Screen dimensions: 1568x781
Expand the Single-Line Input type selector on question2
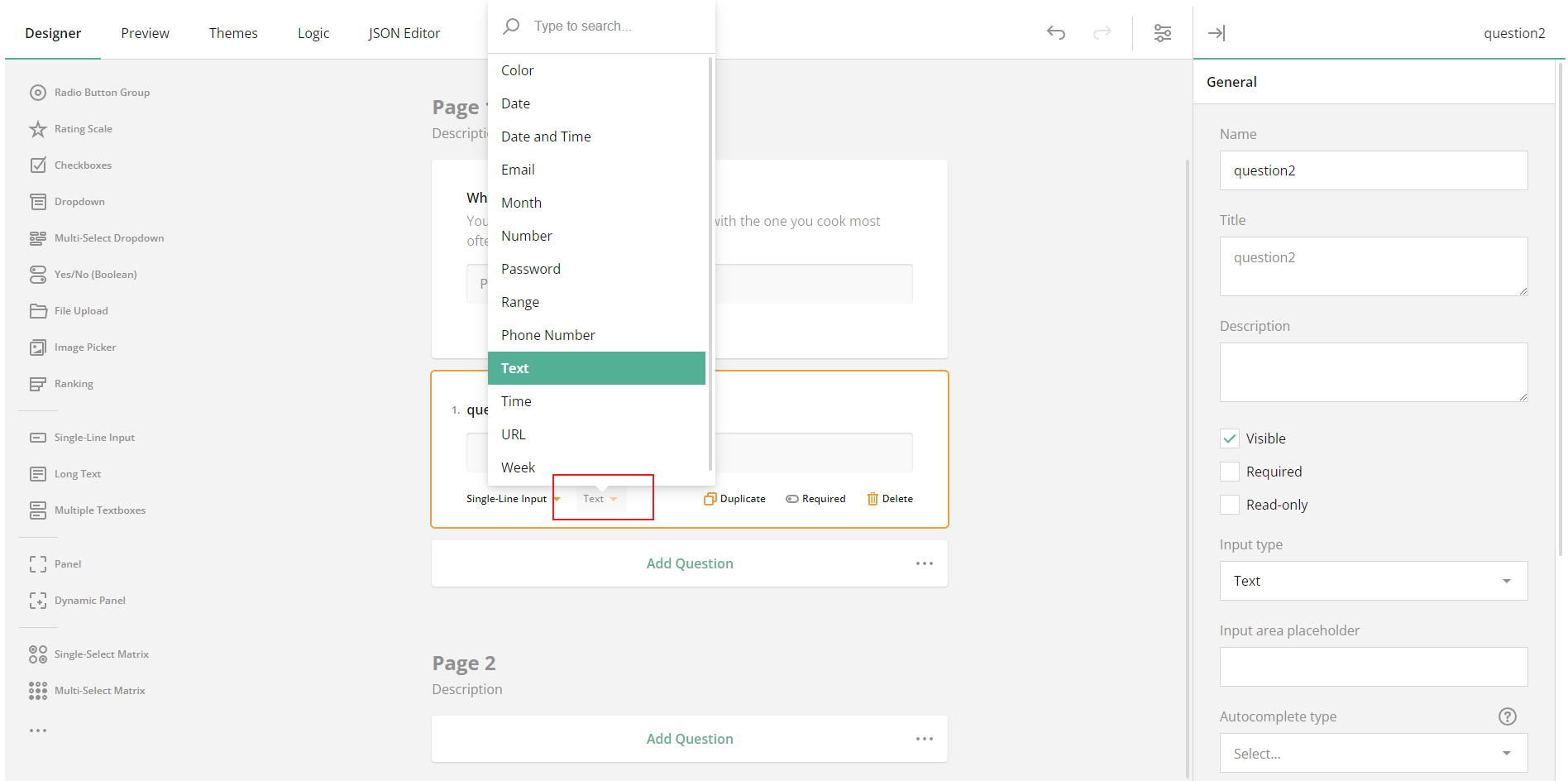(x=511, y=498)
